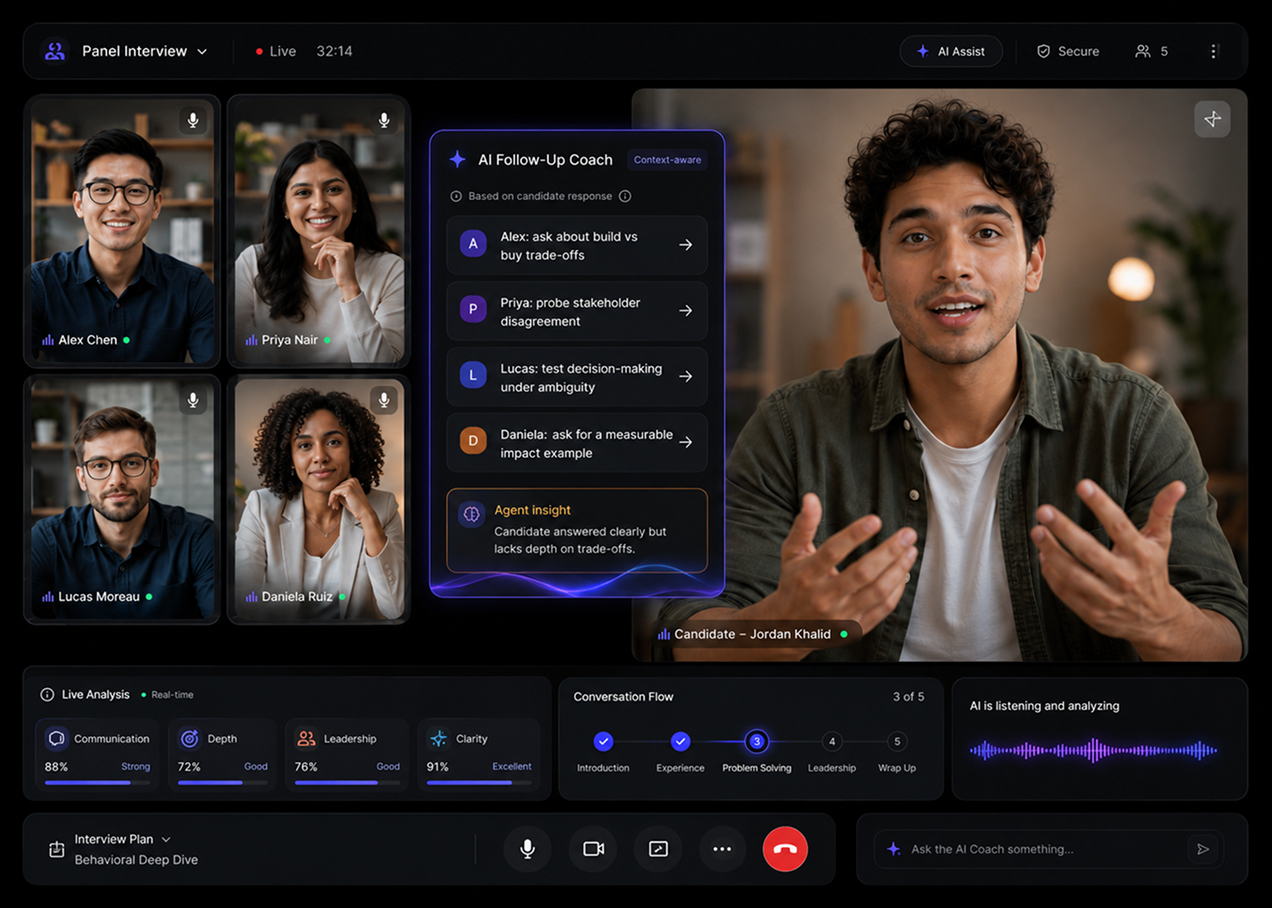Click the Clarity 91% progress bar
The image size is (1272, 908).
point(479,783)
